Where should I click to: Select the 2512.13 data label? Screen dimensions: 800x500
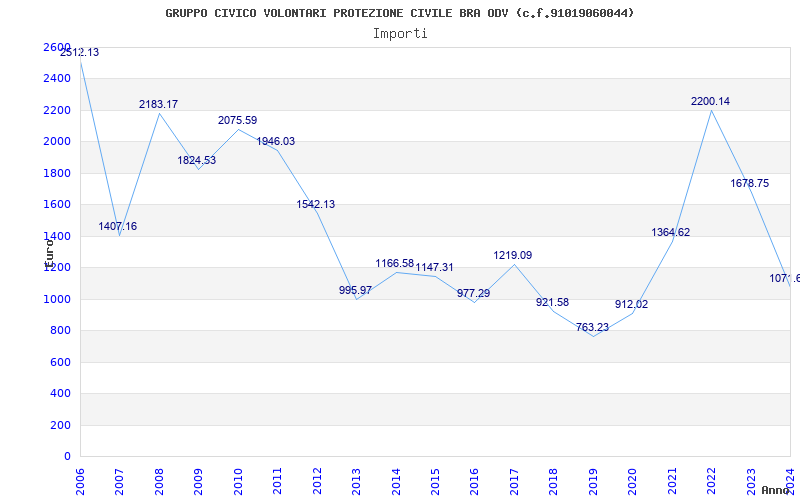(x=80, y=53)
